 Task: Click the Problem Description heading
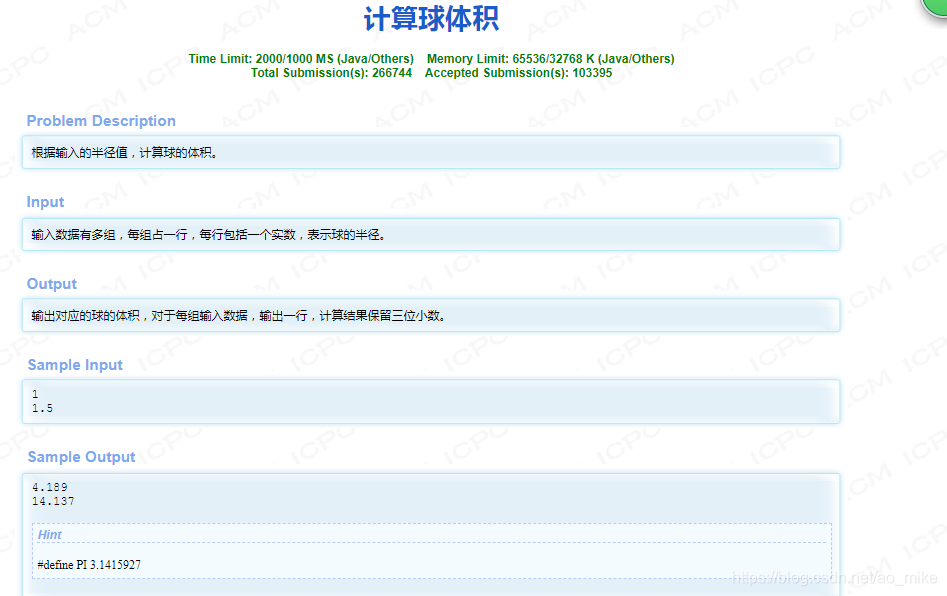tap(101, 121)
